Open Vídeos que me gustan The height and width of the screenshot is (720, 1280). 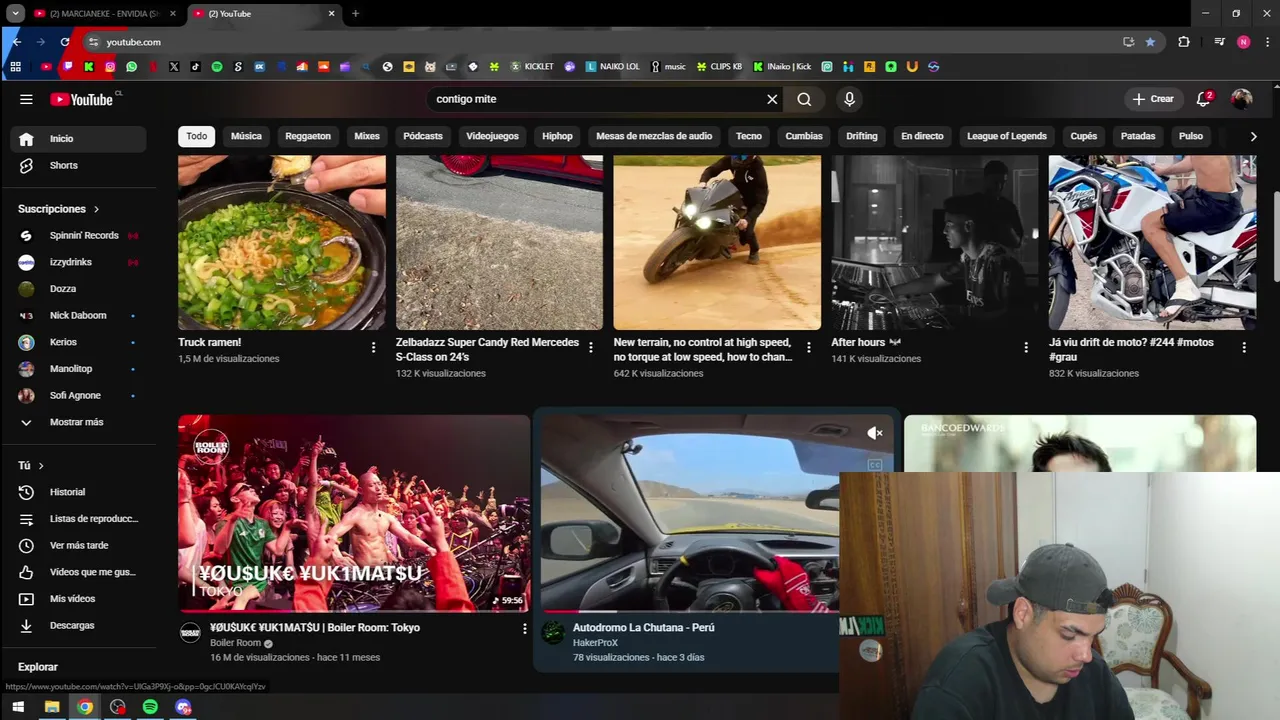[x=78, y=572]
